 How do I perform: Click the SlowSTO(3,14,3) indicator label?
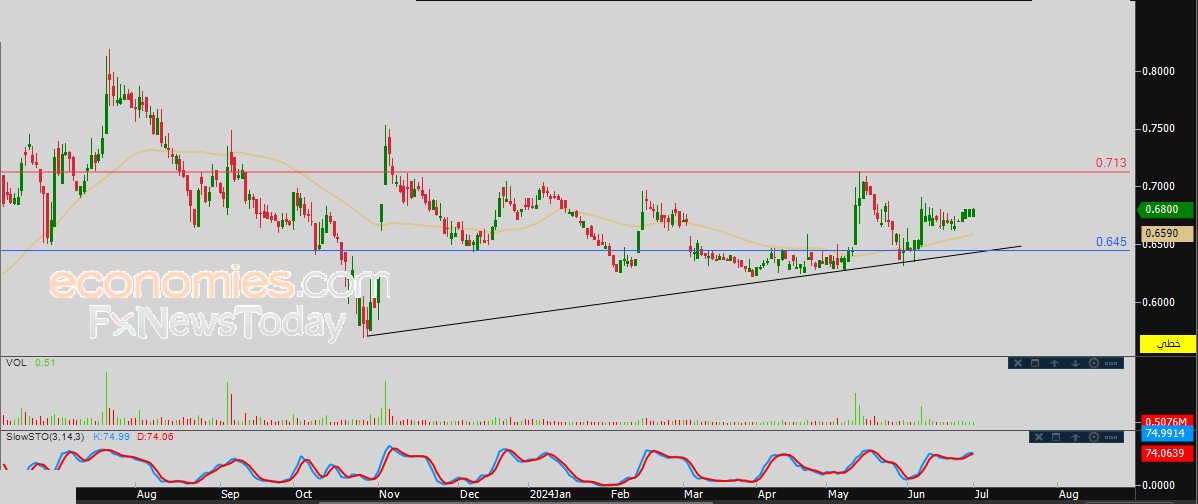(x=47, y=437)
